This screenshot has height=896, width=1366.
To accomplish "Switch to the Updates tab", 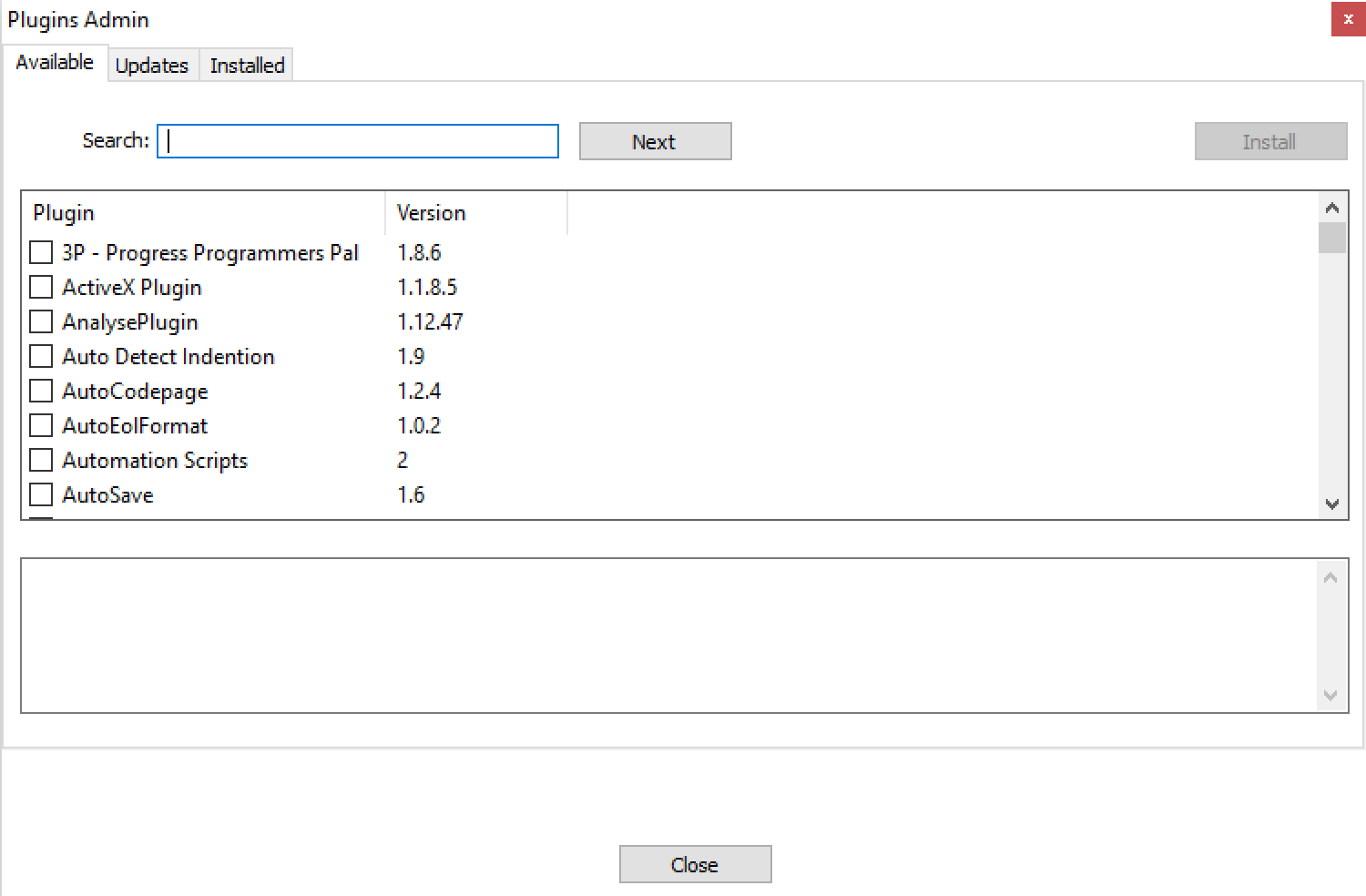I will (152, 65).
